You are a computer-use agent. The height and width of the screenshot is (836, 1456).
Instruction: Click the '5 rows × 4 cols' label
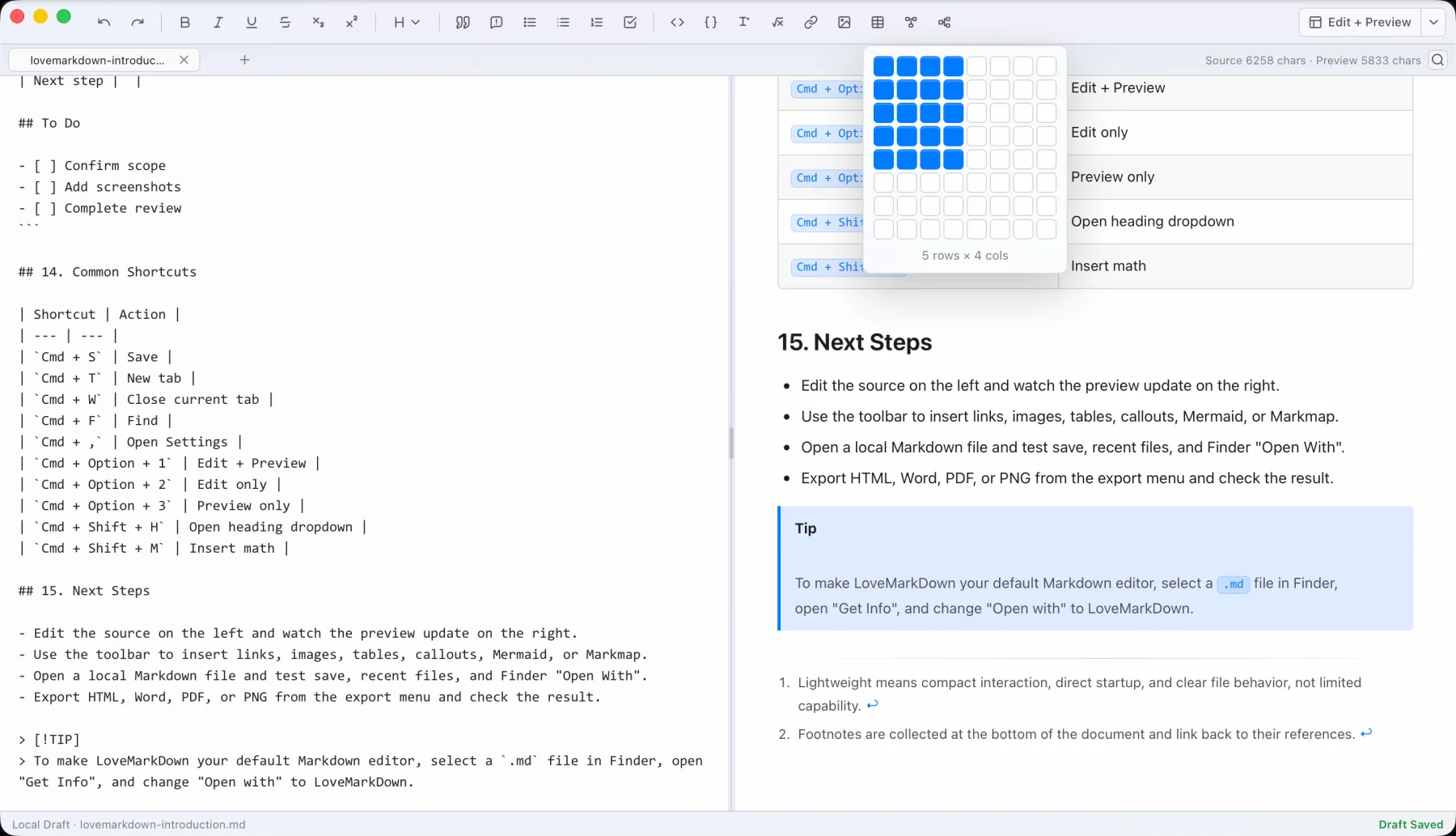click(965, 256)
